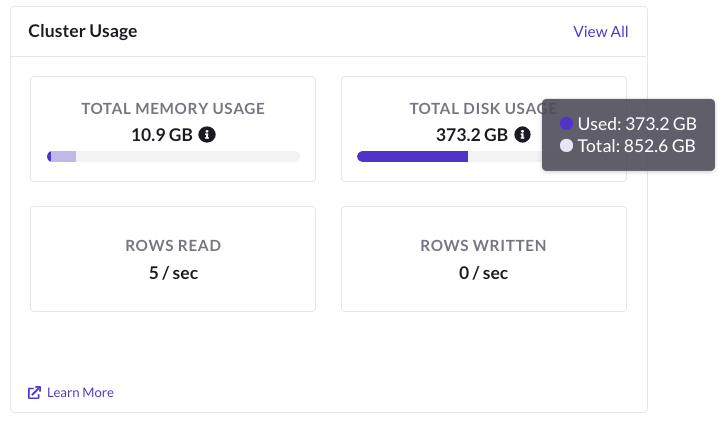Click the info icon beside 373.2 GB disk
The width and height of the screenshot is (725, 421).
522,134
